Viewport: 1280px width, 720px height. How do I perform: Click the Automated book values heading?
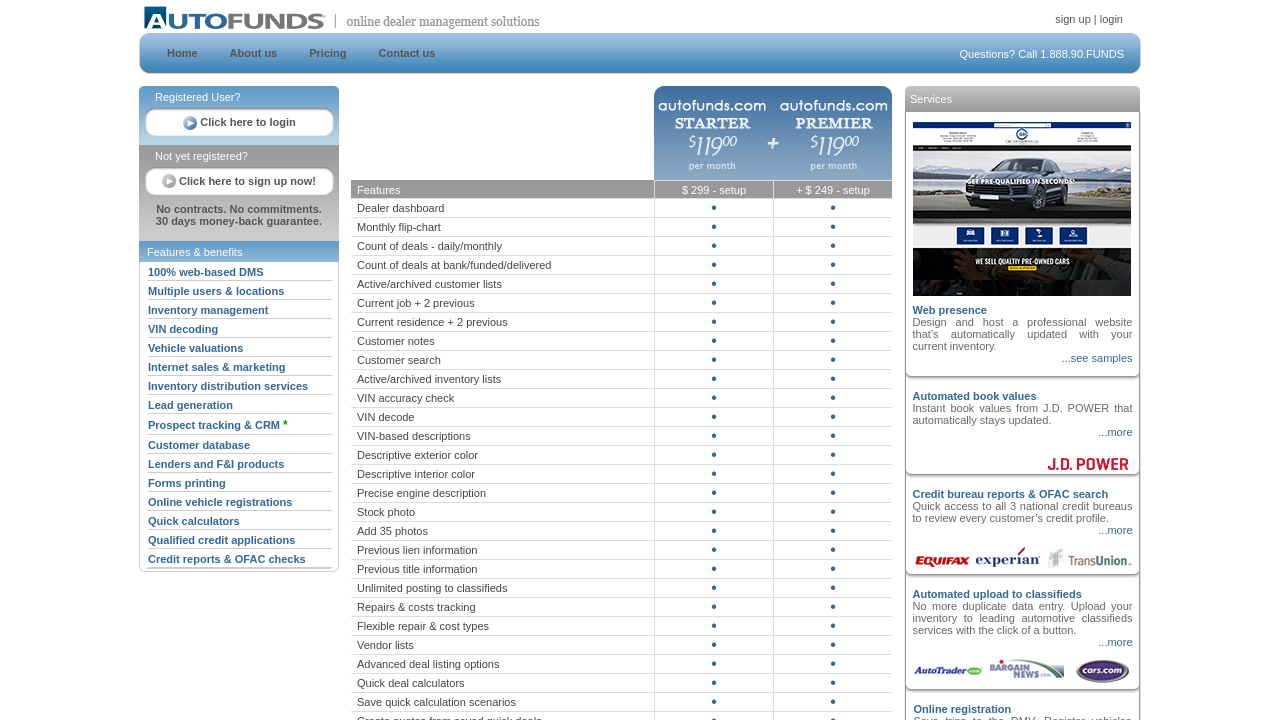(x=974, y=396)
